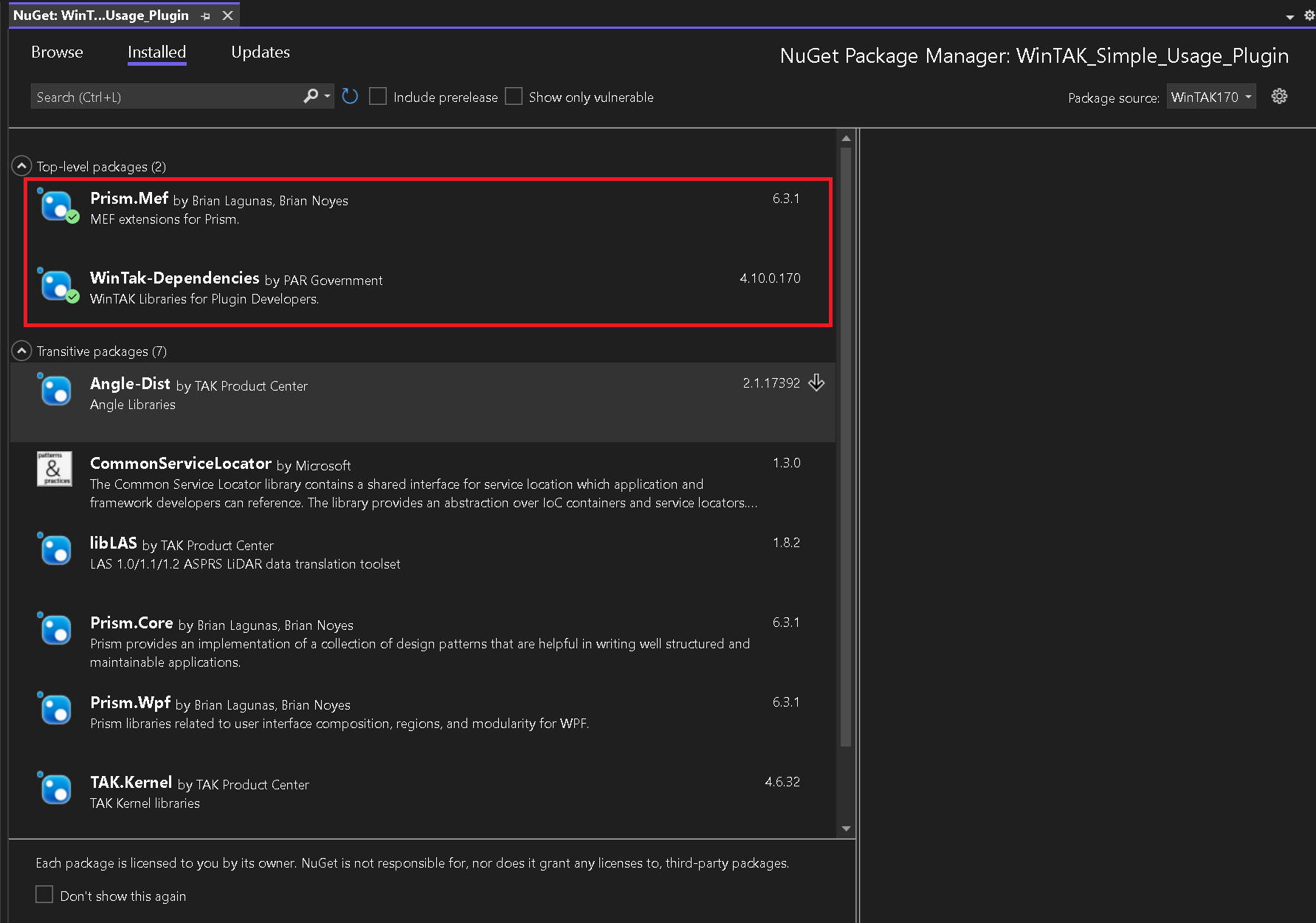Viewport: 1316px width, 923px height.
Task: Click 'WinTAK Libraries for Plugin Developers.' description
Action: [204, 299]
